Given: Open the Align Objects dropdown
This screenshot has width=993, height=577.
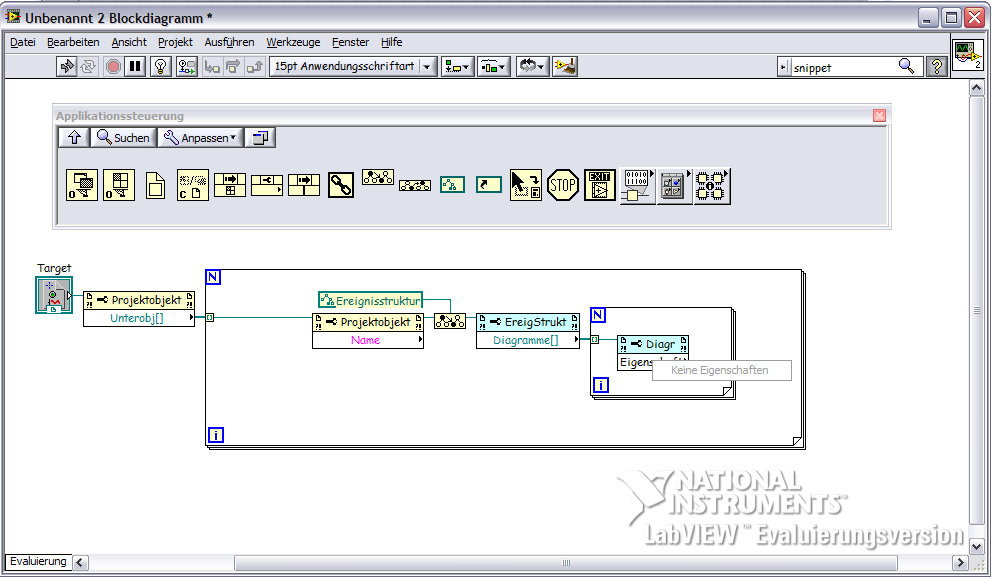Looking at the screenshot, I should tap(457, 67).
